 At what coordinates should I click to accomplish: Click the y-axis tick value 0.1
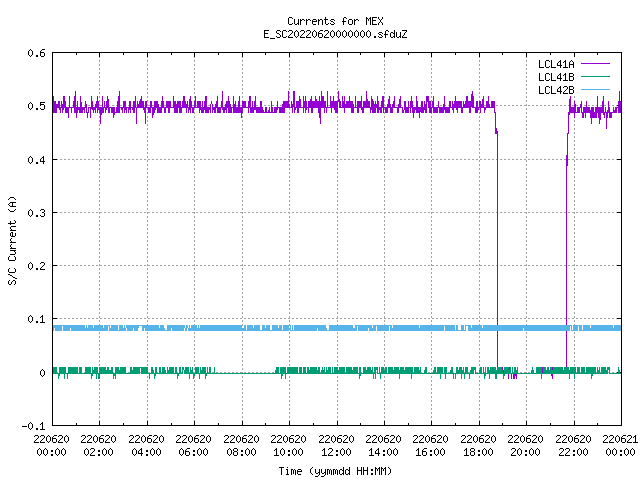36,319
